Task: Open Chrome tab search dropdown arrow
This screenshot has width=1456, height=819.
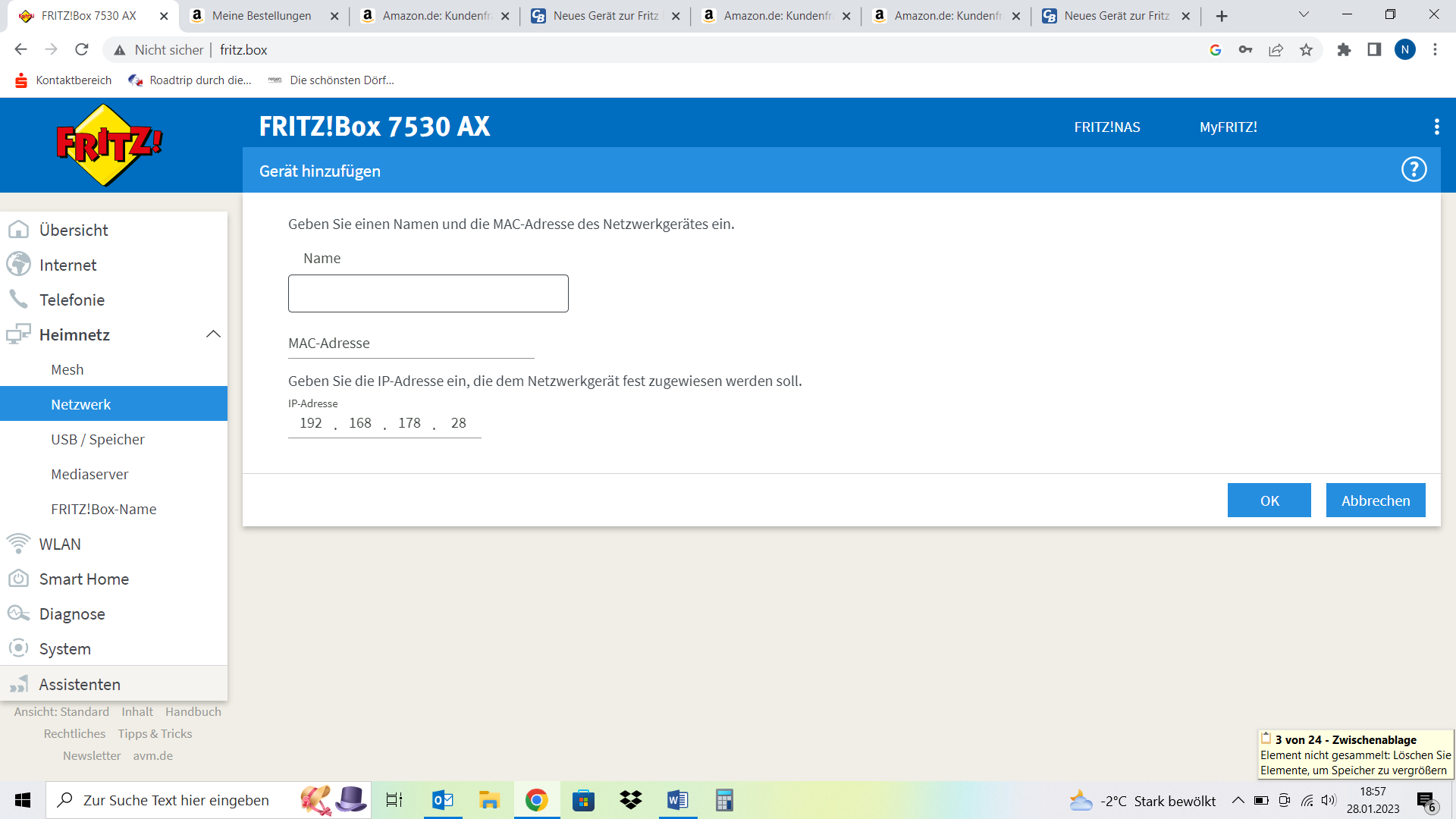Action: 1304,15
